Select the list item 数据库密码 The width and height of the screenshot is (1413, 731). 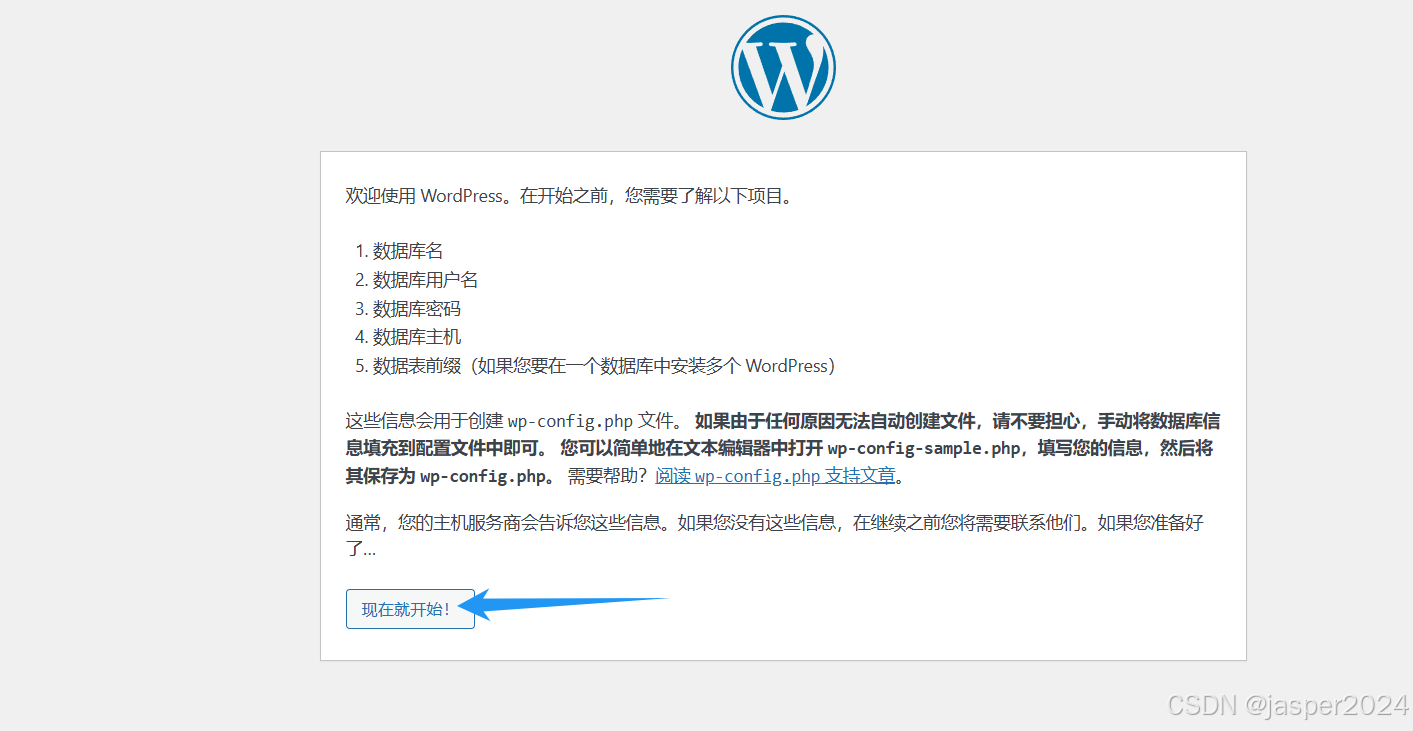417,309
